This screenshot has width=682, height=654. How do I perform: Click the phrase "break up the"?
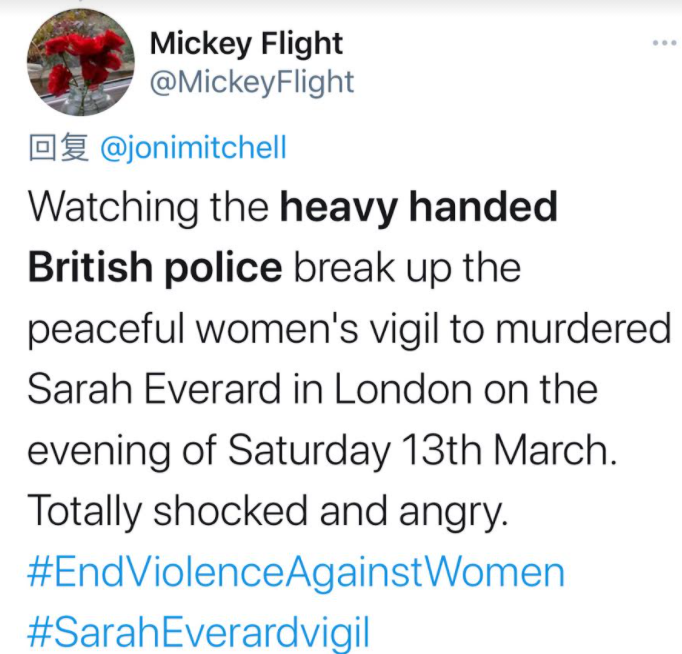(407, 268)
